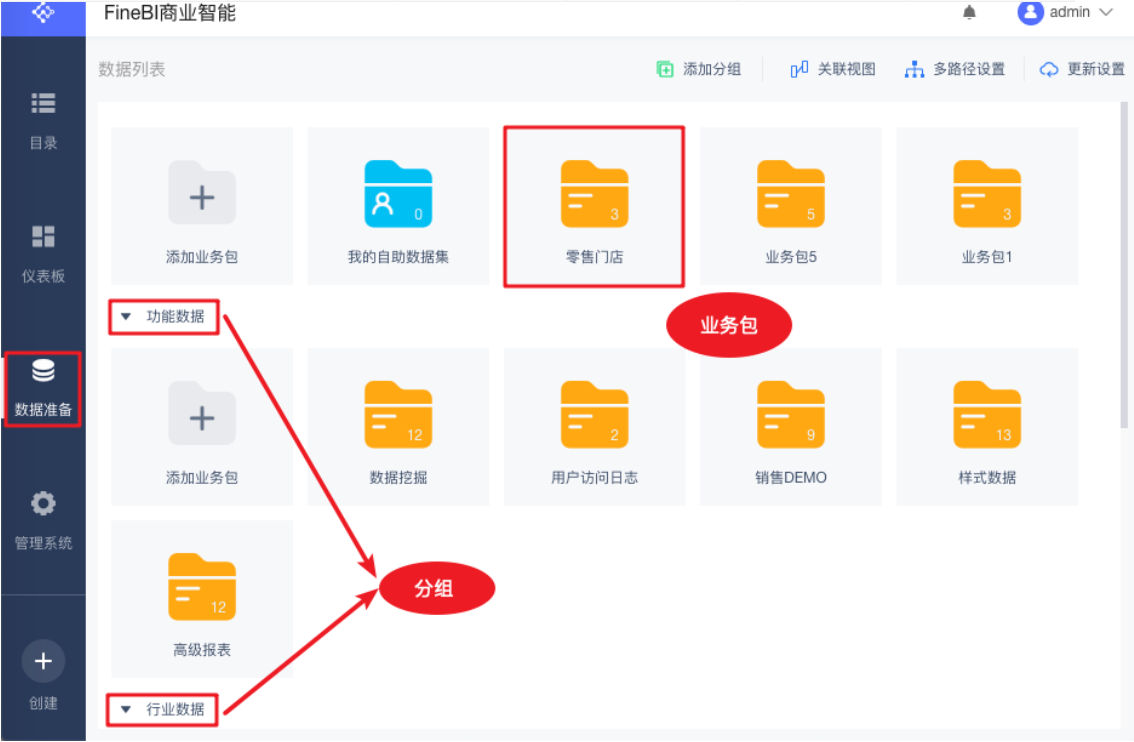Viewport: 1134px width, 742px height.
Task: Click the 我的自助数据集 label
Action: (x=398, y=257)
